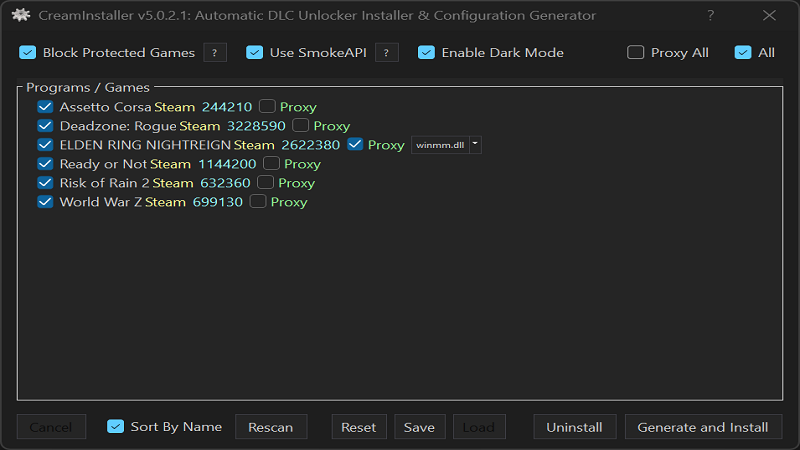Enable Proxy for Assetto Corsa
Screen dimensions: 800x450
267,106
